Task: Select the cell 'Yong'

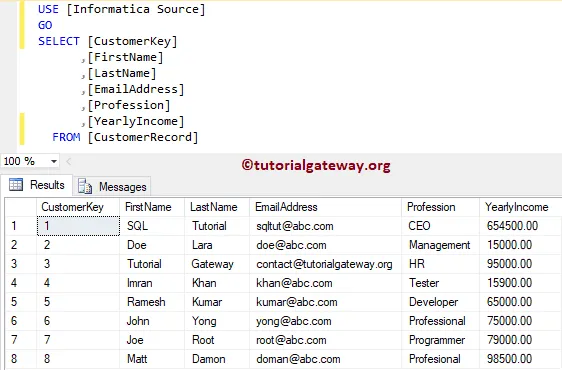Action: (217, 321)
